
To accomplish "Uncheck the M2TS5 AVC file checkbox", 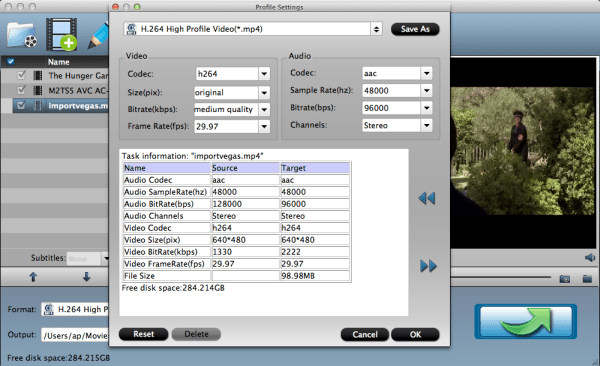I will pos(21,90).
